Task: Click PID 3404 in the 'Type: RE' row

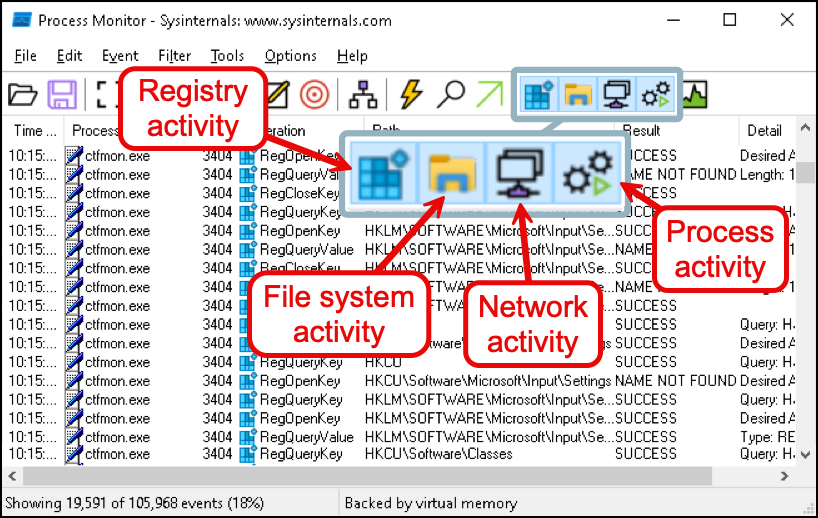Action: point(217,437)
